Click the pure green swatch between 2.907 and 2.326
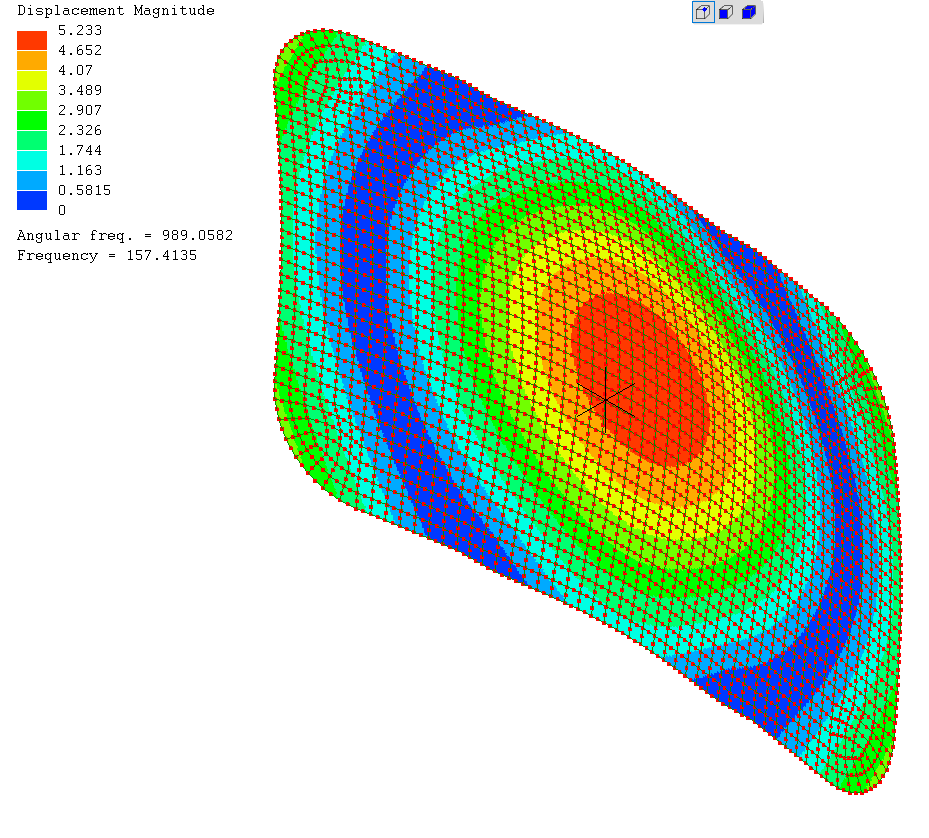Image resolution: width=929 pixels, height=838 pixels. [32, 120]
